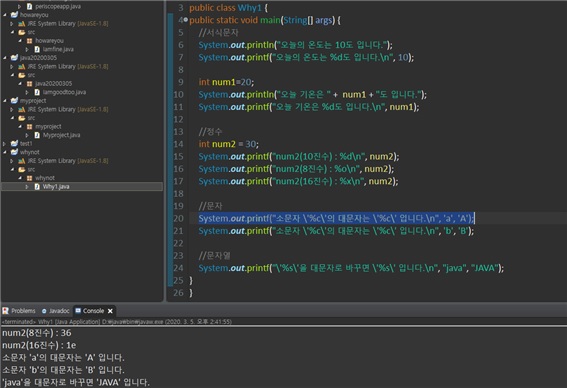
Task: Click console output line with 'b' and 'B'
Action: point(63,370)
